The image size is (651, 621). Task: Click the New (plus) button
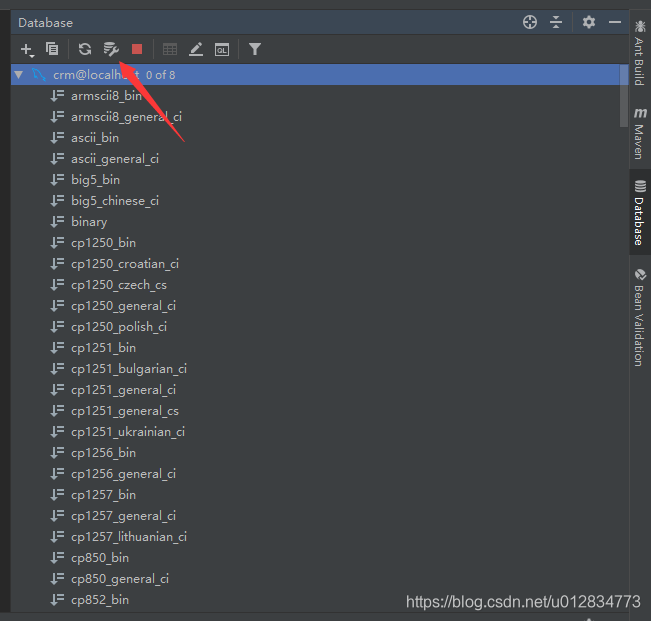27,49
